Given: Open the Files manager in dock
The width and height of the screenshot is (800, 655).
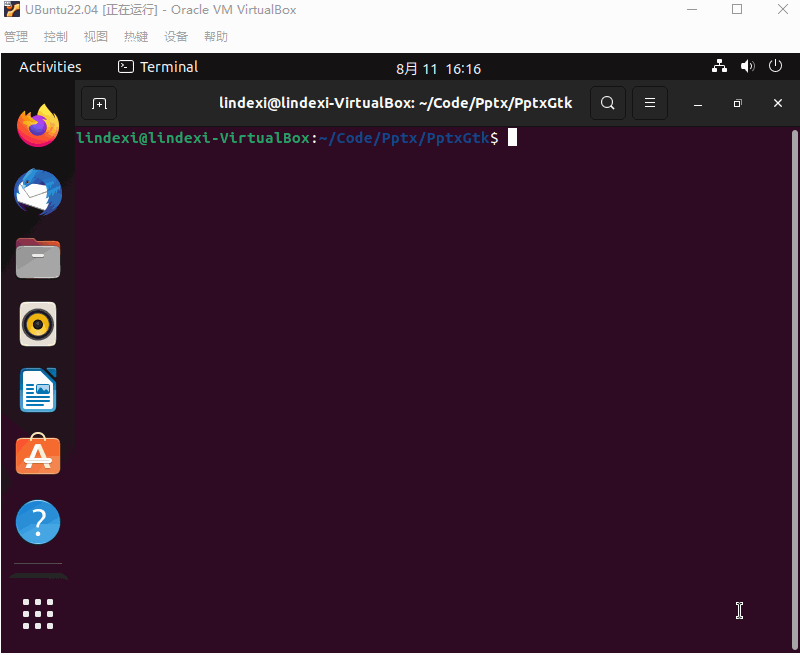Looking at the screenshot, I should pos(38,258).
